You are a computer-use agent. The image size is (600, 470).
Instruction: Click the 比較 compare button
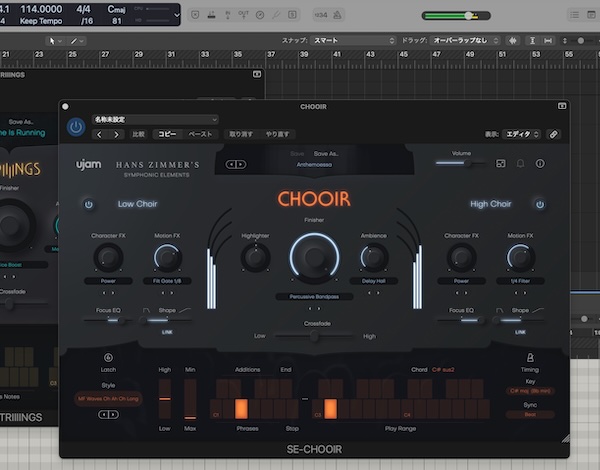coord(138,134)
